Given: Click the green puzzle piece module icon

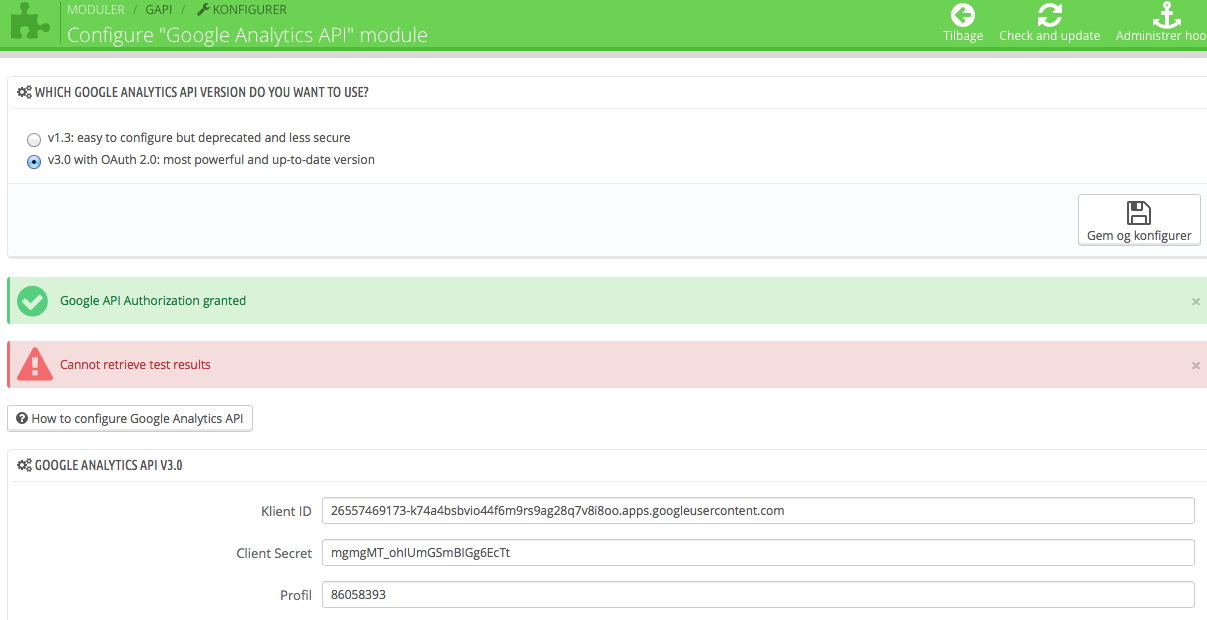Looking at the screenshot, I should tap(30, 22).
